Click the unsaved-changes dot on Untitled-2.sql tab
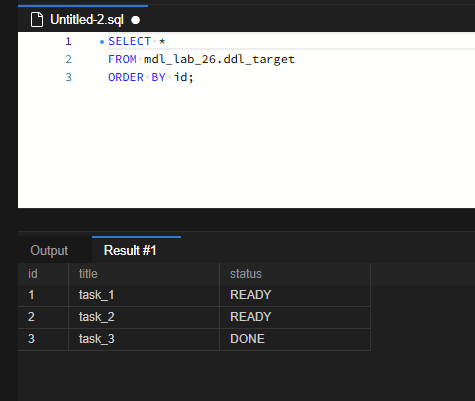This screenshot has height=401, width=475. (x=135, y=20)
